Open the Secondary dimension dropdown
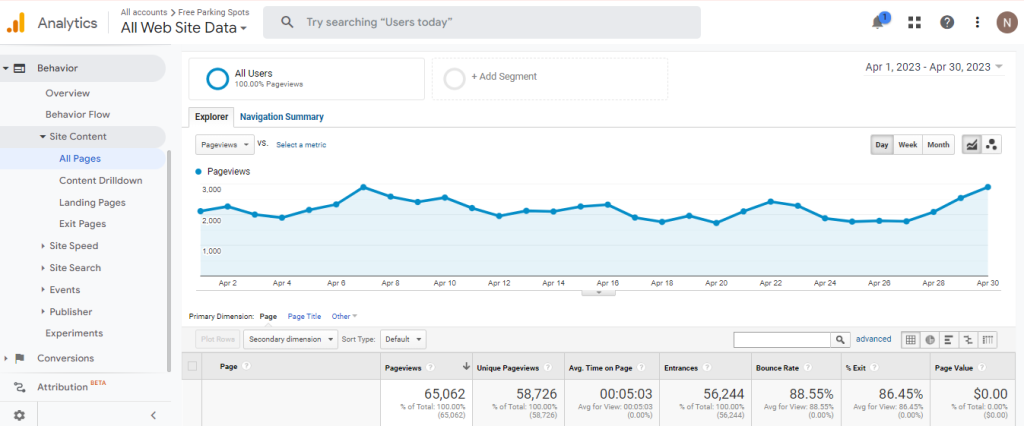The width and height of the screenshot is (1024, 426). point(291,340)
